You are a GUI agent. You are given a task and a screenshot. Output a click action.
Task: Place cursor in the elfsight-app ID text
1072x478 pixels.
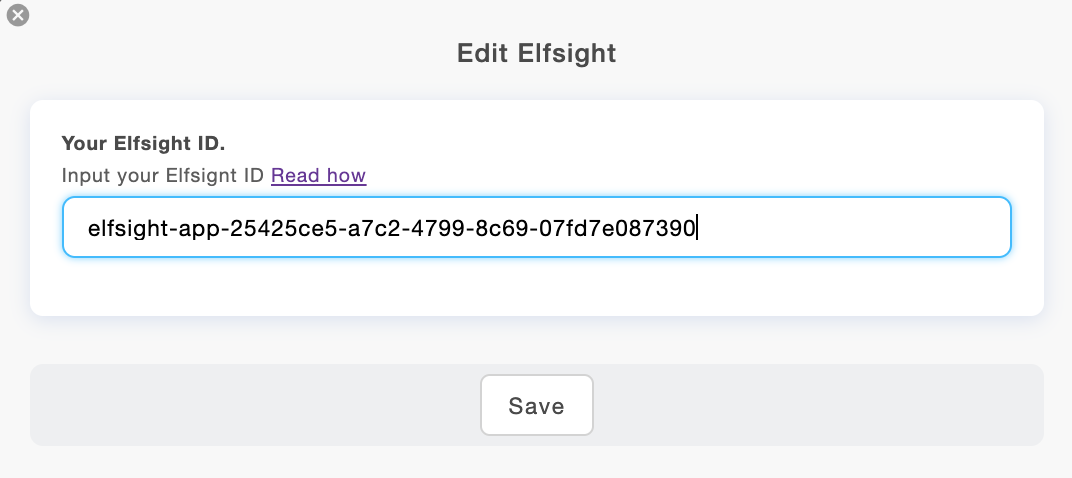coord(390,228)
